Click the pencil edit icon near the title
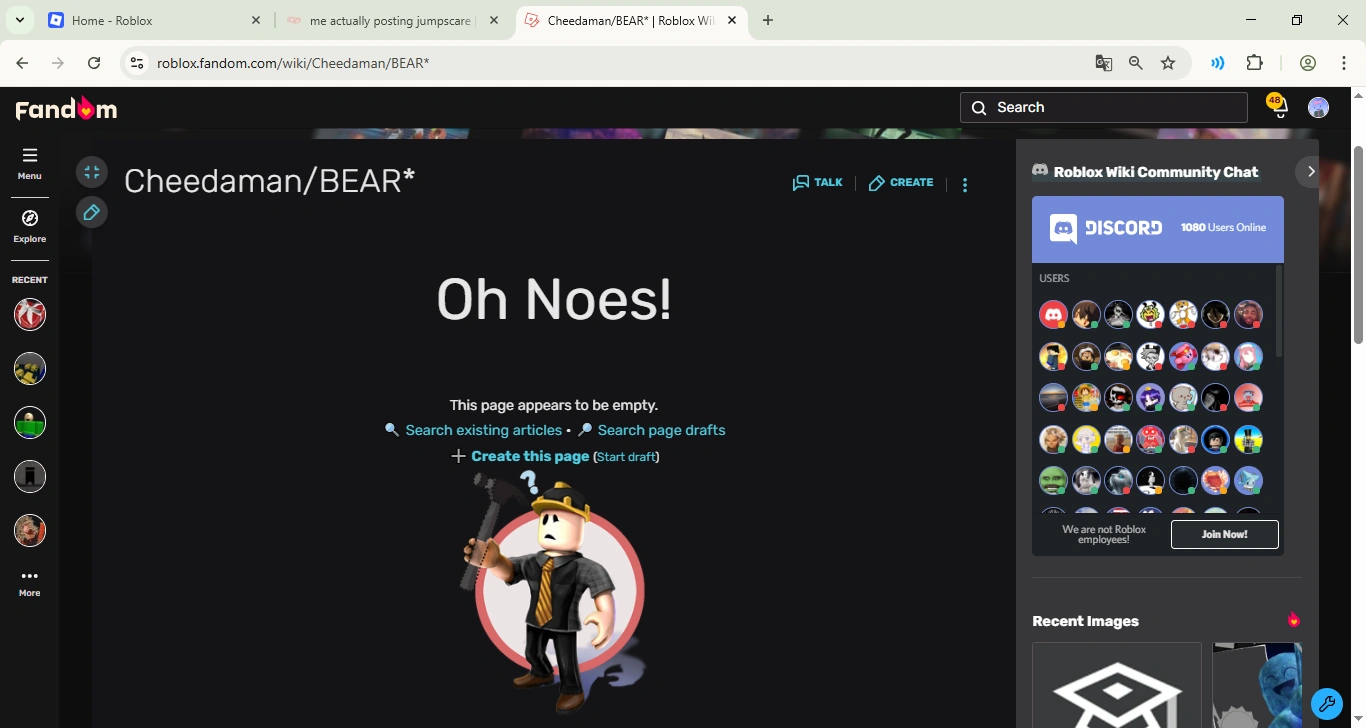 click(91, 211)
